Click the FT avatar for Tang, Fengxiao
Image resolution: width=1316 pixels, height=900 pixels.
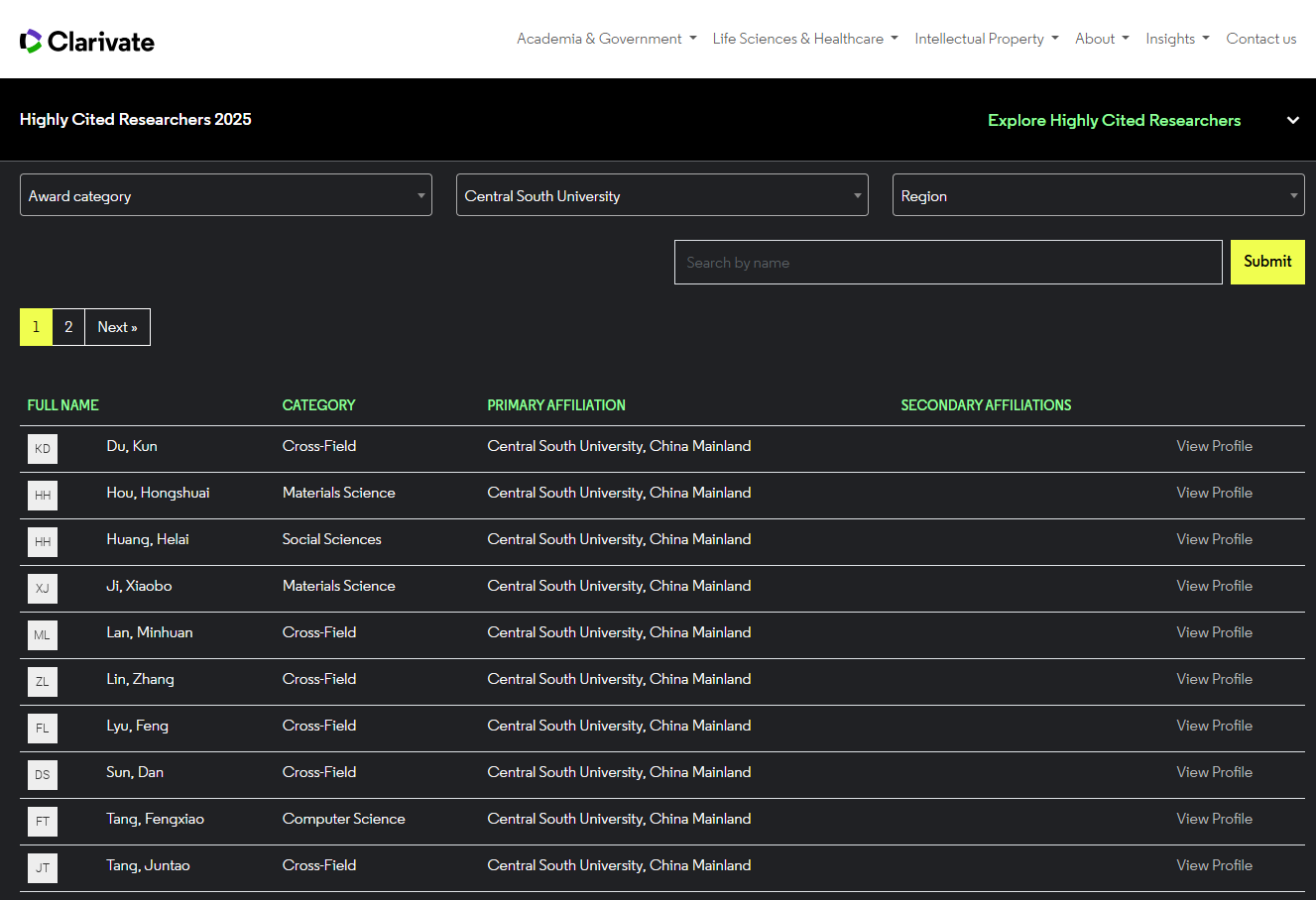(43, 822)
